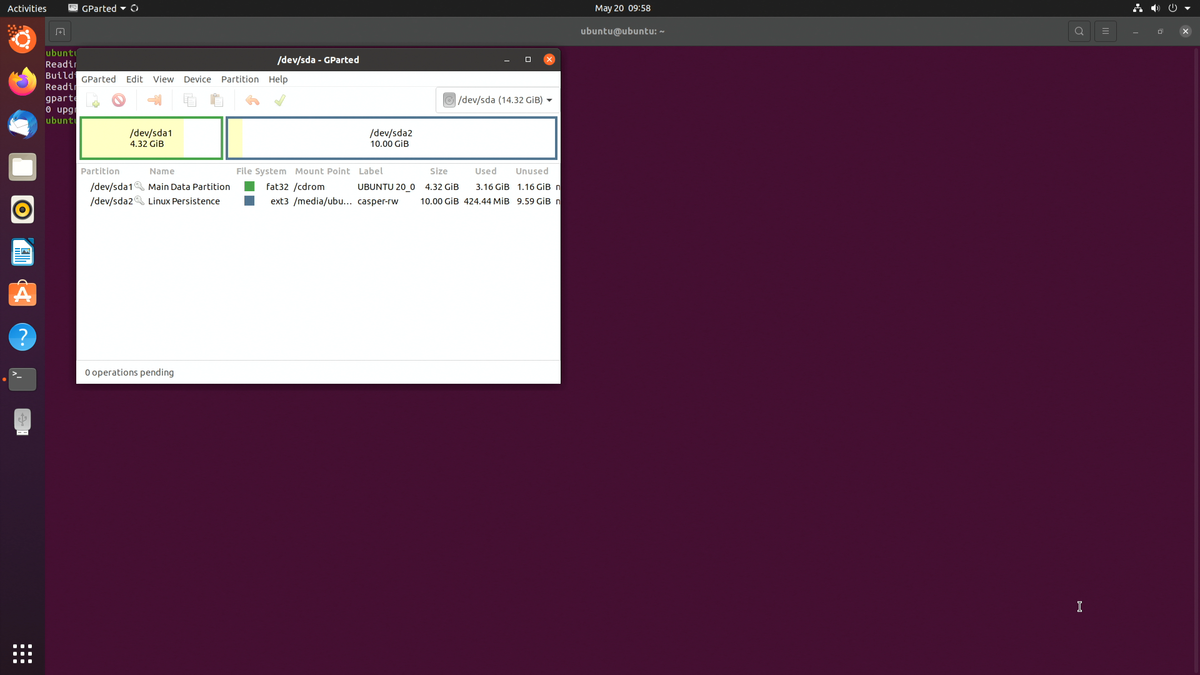Click the New partition toolbar icon
Viewport: 1200px width, 675px height.
click(x=93, y=100)
